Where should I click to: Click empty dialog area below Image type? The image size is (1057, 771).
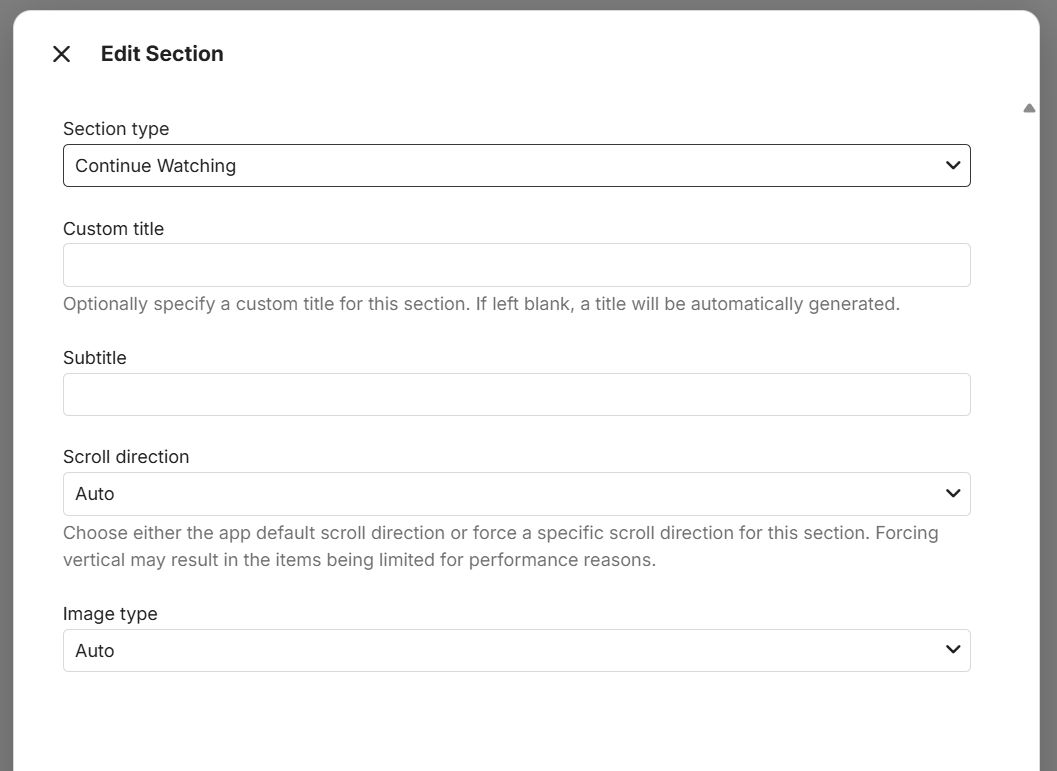(x=516, y=725)
